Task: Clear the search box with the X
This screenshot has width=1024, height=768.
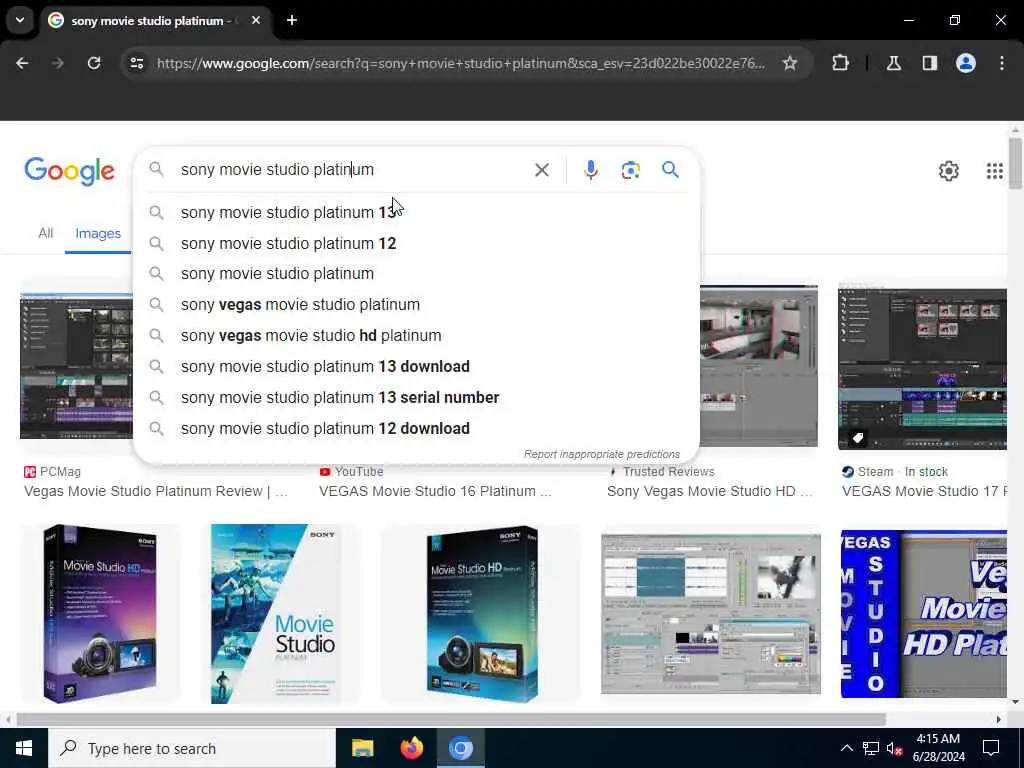Action: click(541, 170)
